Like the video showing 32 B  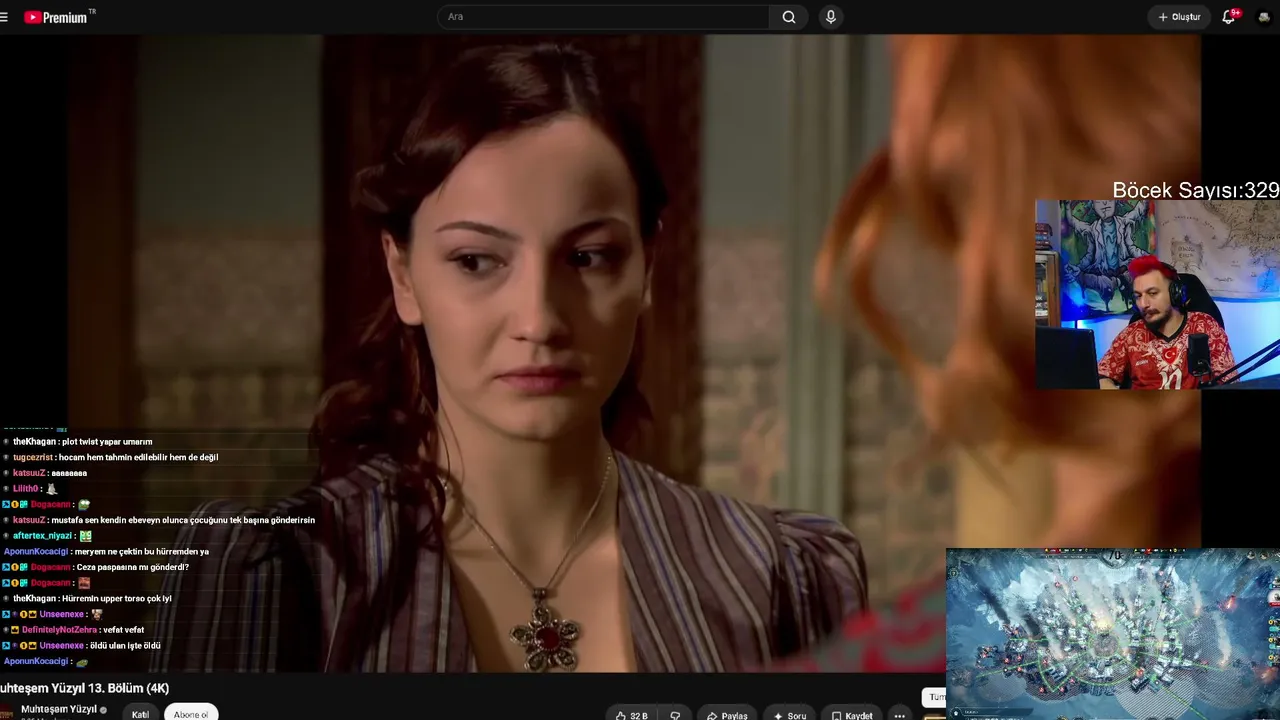[x=632, y=715]
